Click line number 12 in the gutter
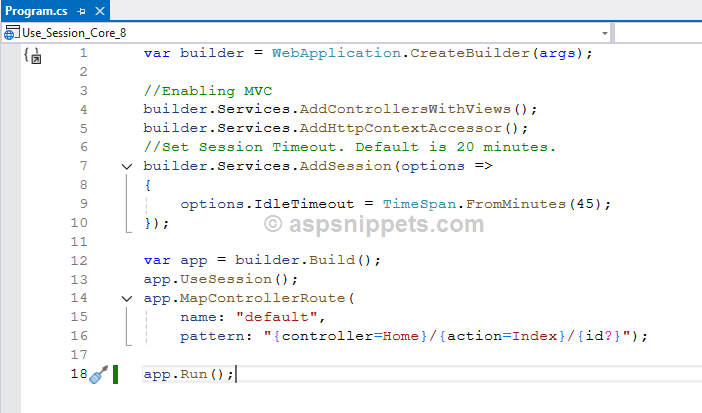Viewport: 702px width, 413px height. click(79, 260)
